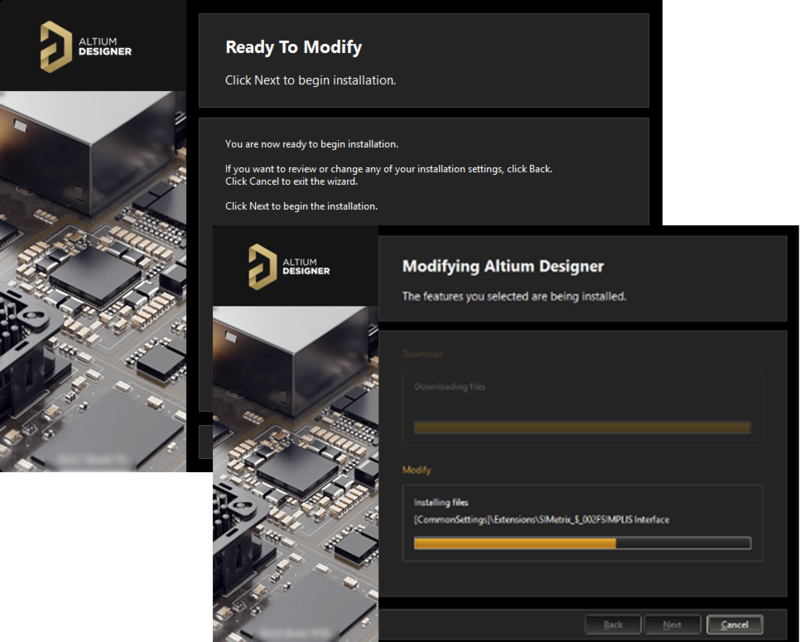Click the Altium logo on the Modifying dialog
Screen dimensions: 800x642
285,268
